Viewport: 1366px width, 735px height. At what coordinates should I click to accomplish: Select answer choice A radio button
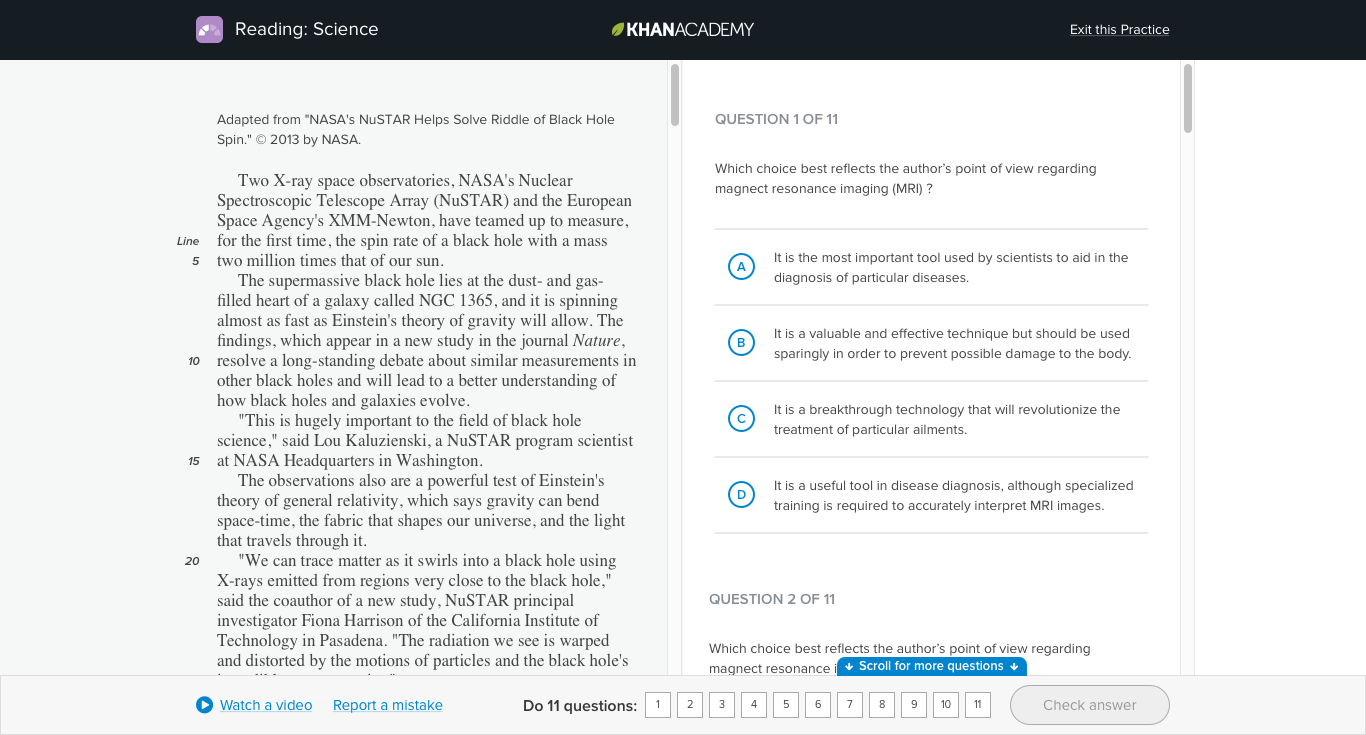pyautogui.click(x=741, y=267)
